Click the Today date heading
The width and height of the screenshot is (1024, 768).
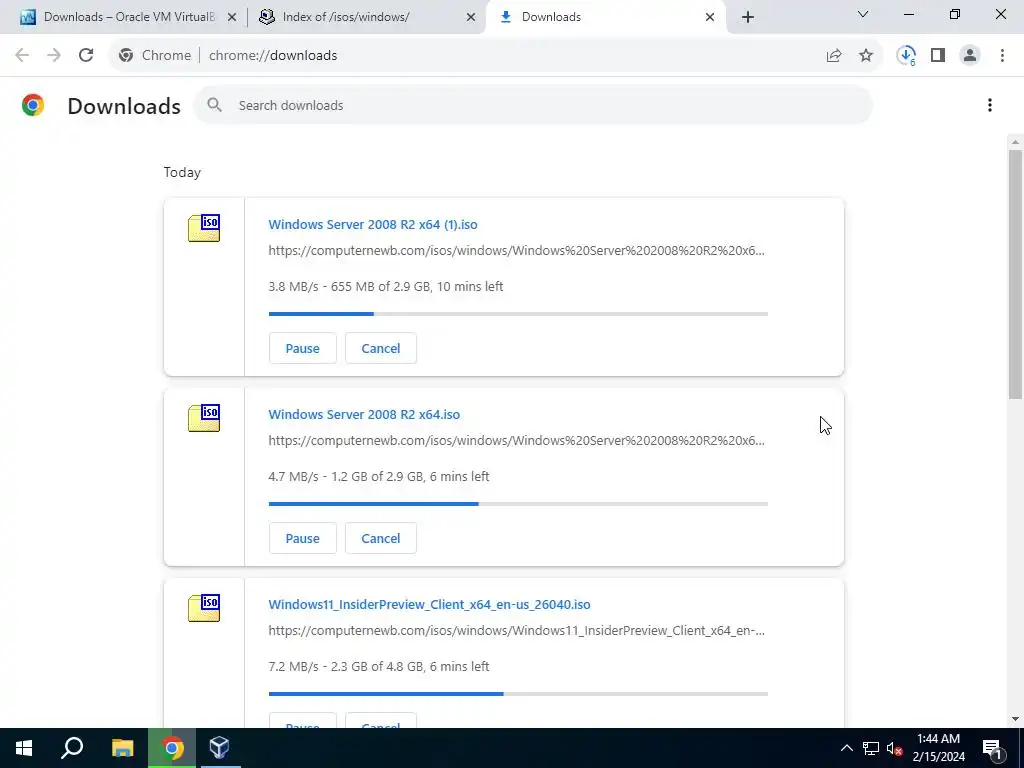point(182,172)
